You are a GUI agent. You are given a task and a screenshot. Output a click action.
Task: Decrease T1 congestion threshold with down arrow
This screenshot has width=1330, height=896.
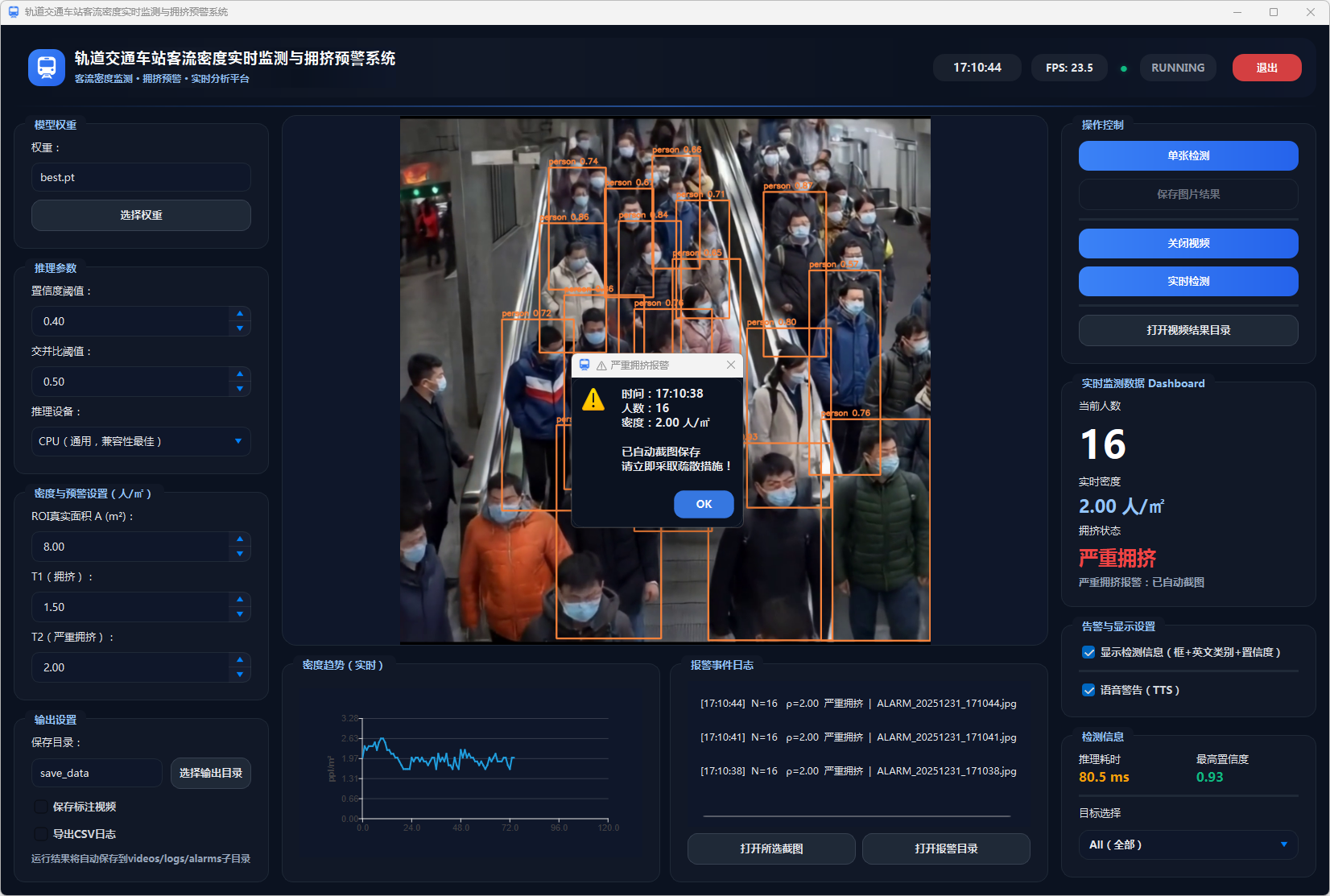(240, 614)
